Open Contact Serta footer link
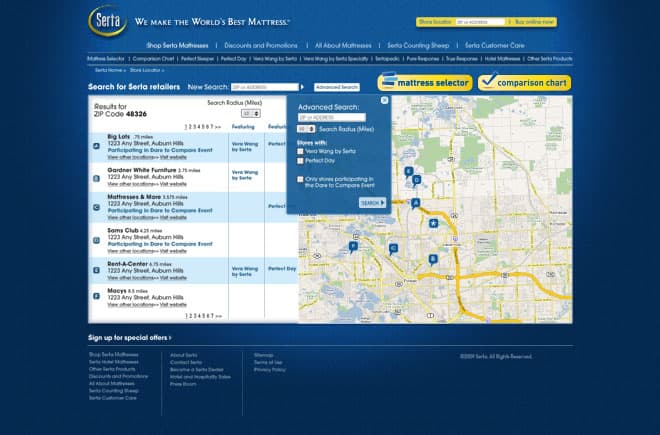 click(x=186, y=363)
